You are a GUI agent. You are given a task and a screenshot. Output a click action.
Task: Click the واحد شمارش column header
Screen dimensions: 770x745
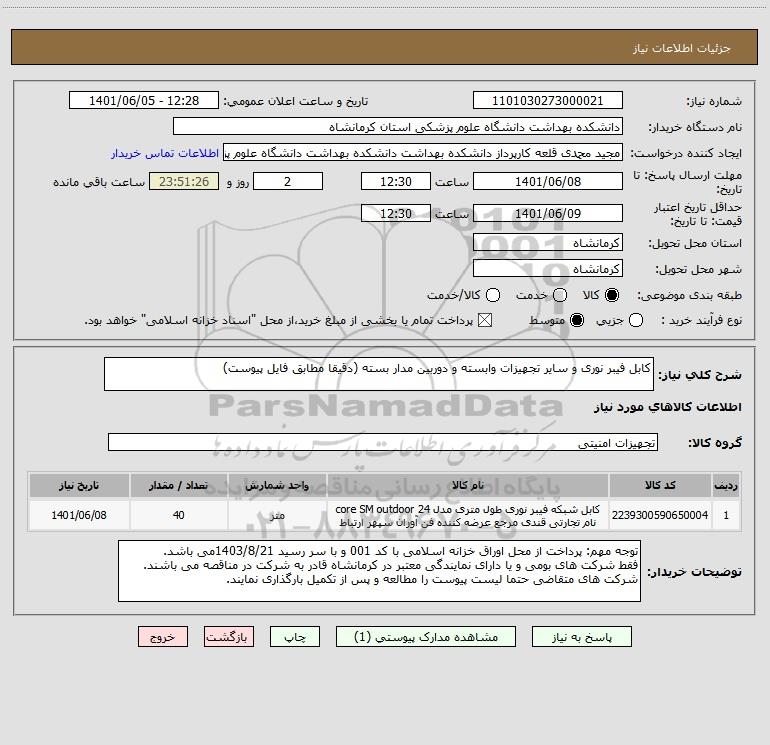277,485
